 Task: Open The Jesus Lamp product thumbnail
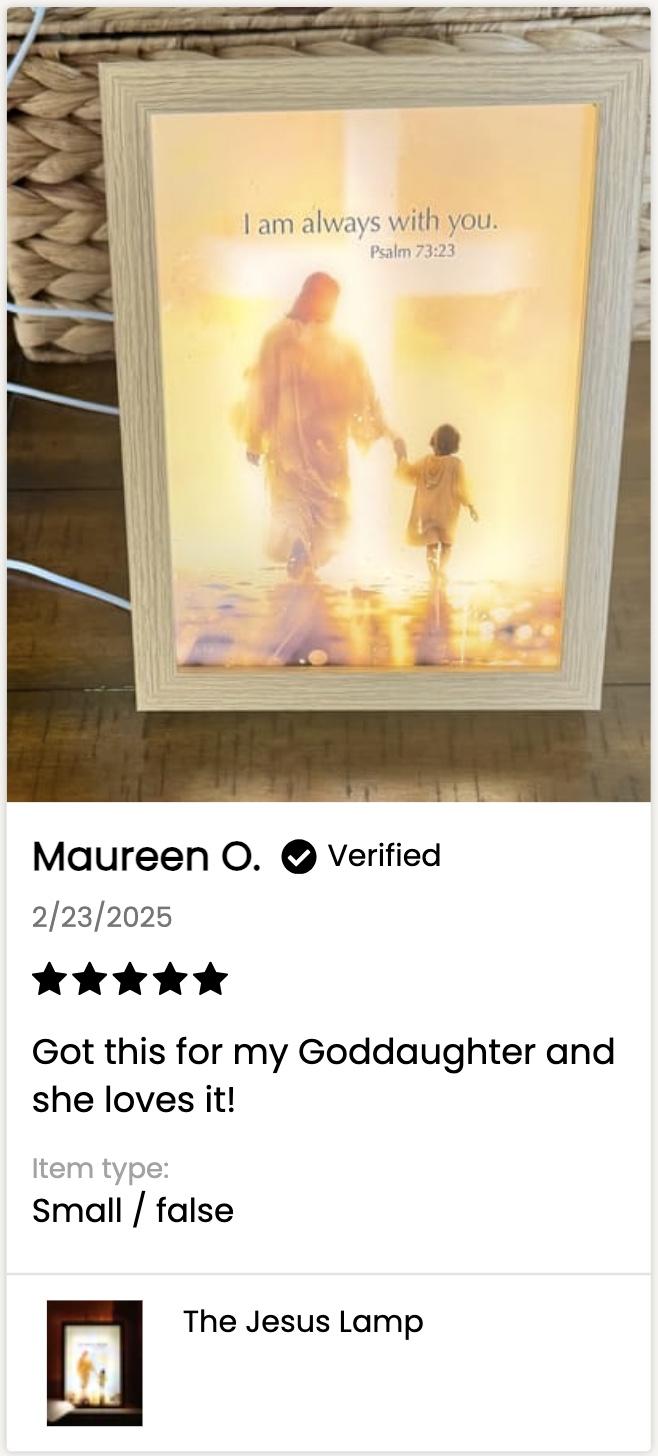(x=94, y=1362)
